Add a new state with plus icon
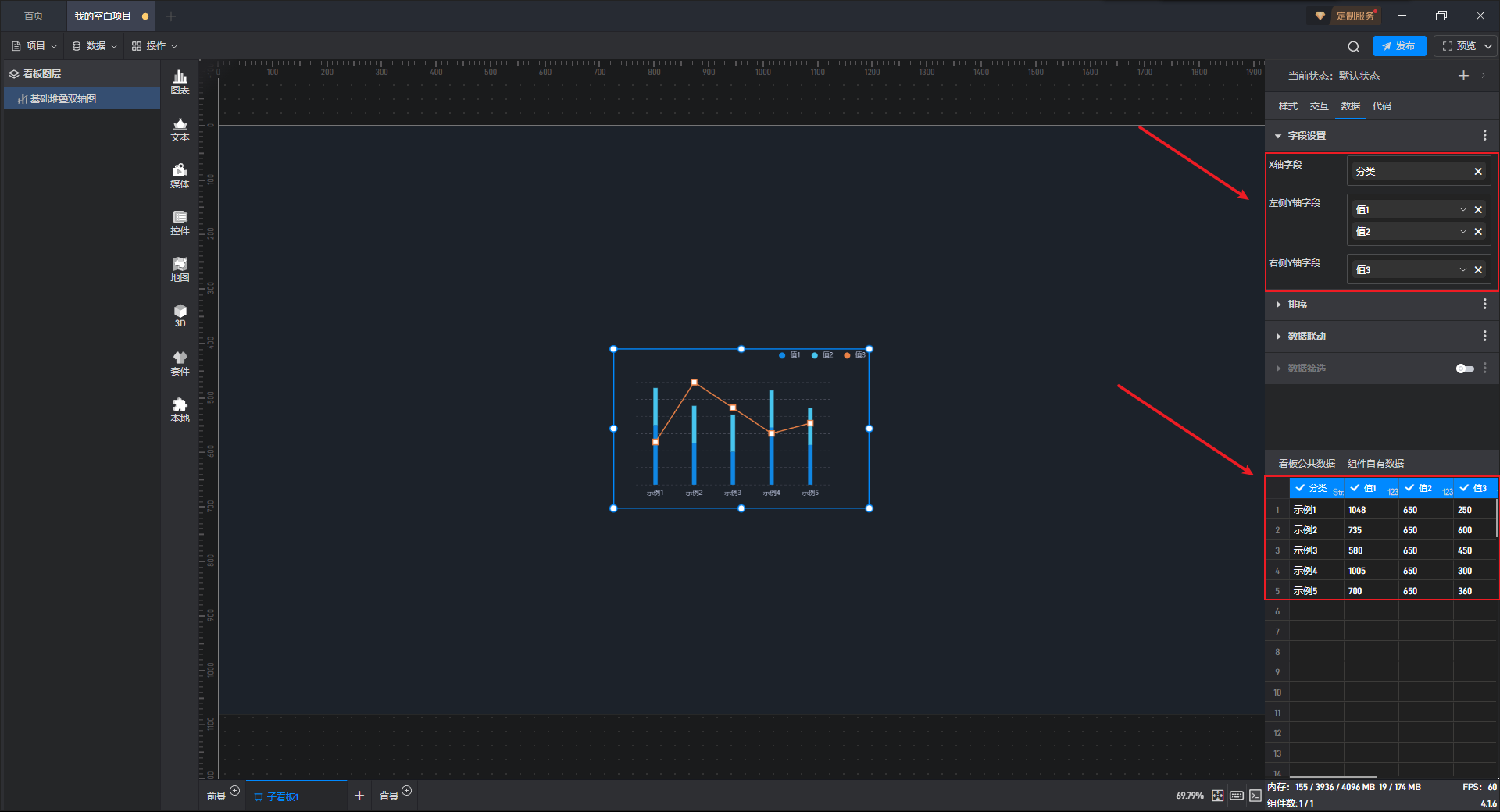Screen dimensions: 1500x812 pyautogui.click(x=1463, y=76)
